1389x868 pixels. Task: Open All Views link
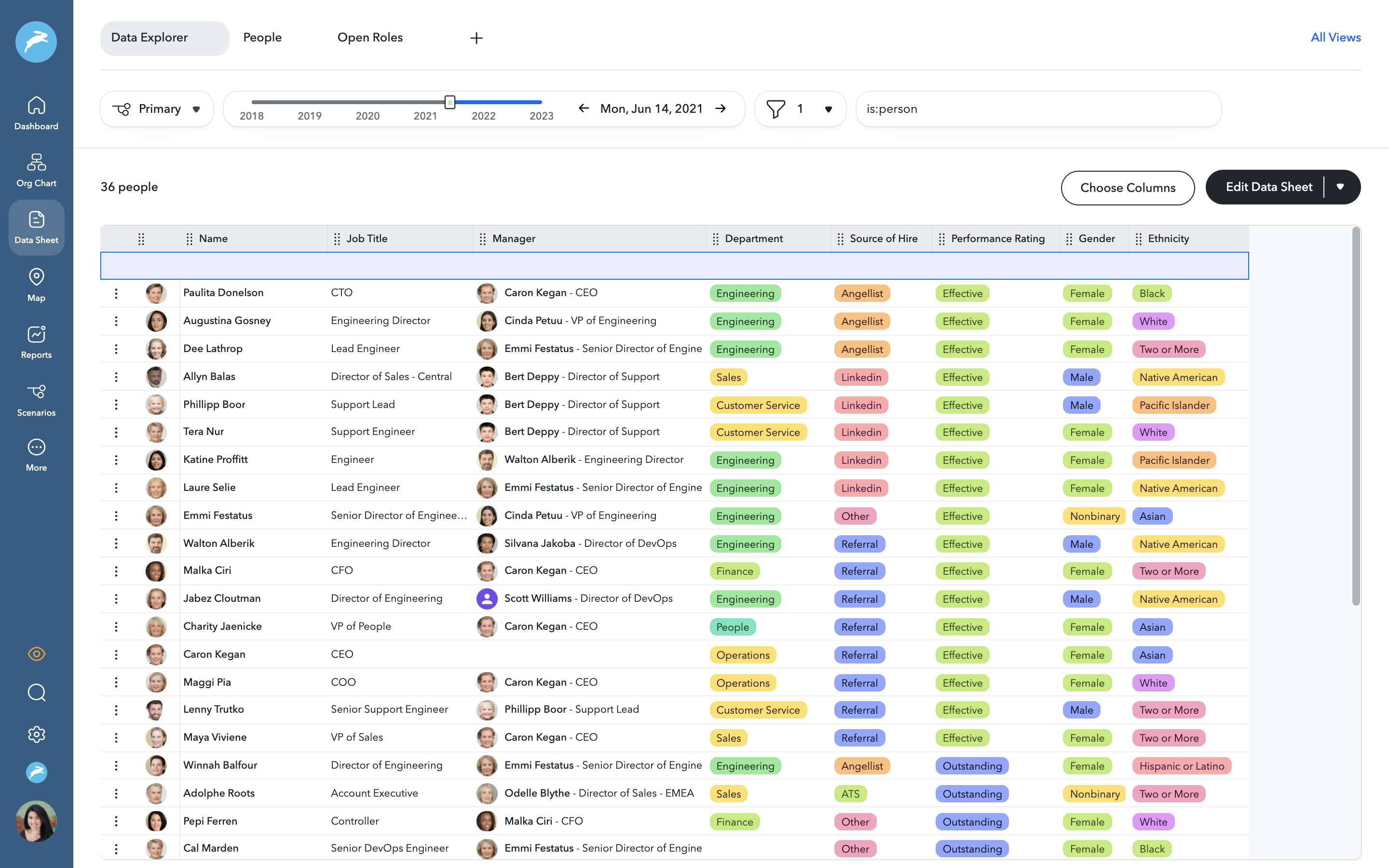[x=1335, y=37]
